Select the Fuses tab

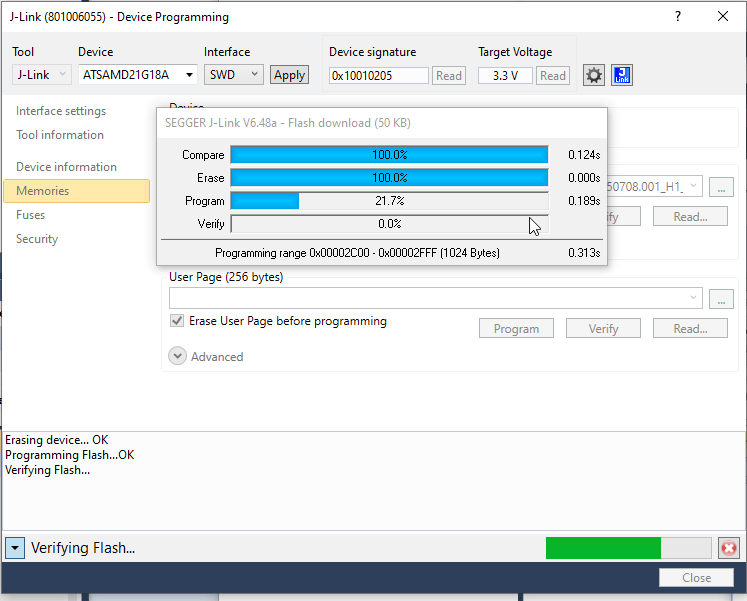pyautogui.click(x=30, y=215)
